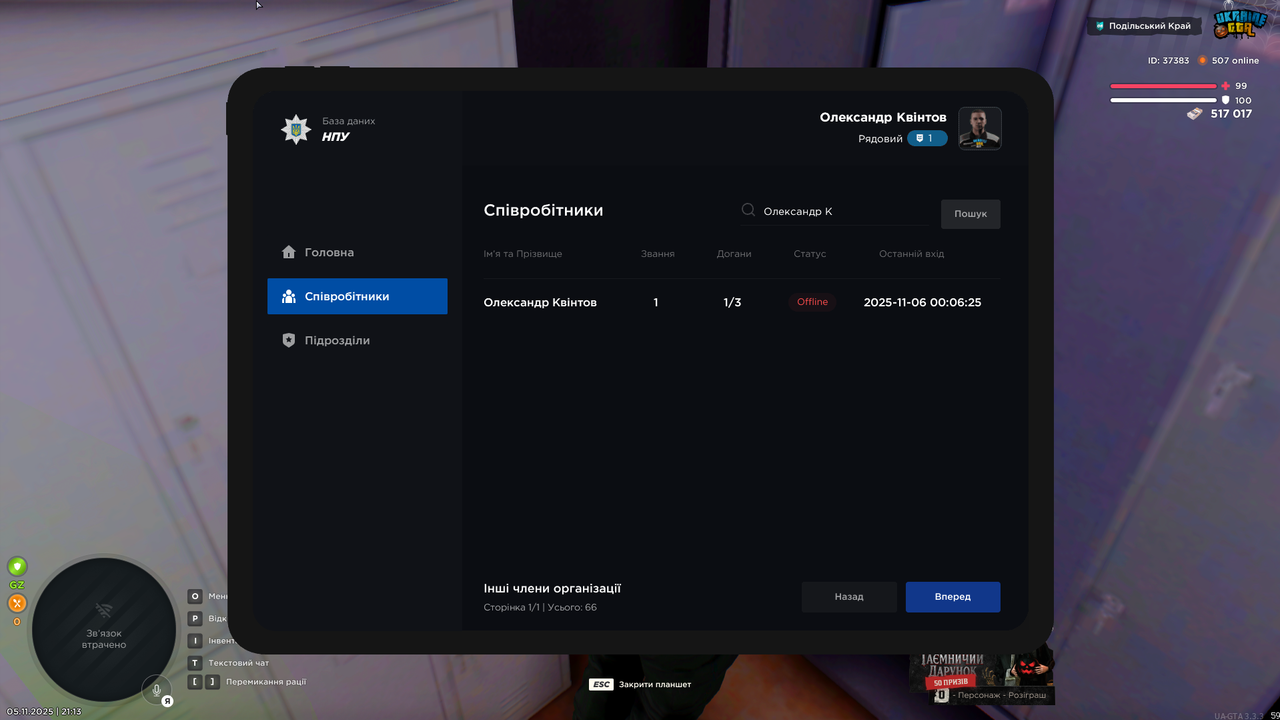Click the Ім'я та Прізвище column header
Viewport: 1280px width, 720px height.
point(523,254)
